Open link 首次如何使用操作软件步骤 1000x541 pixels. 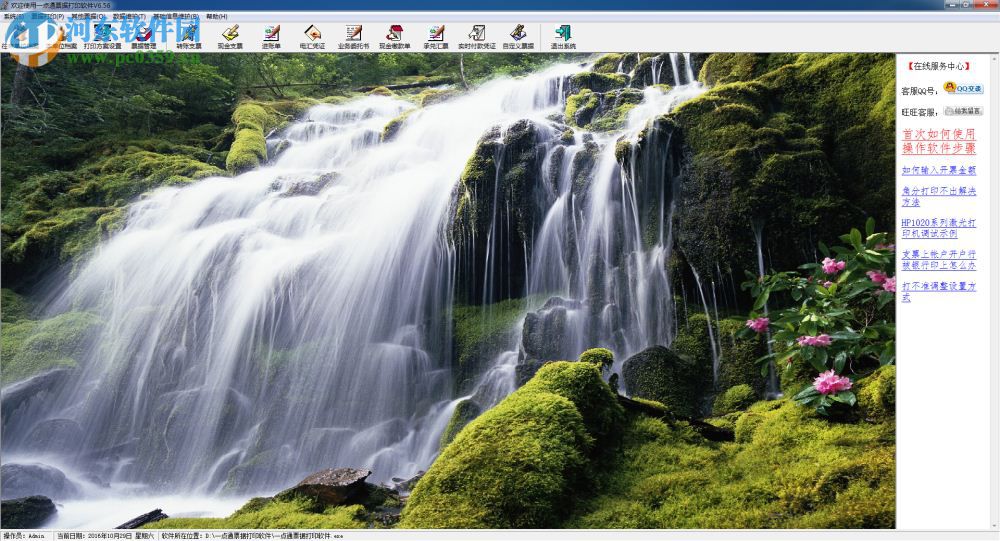[939, 141]
